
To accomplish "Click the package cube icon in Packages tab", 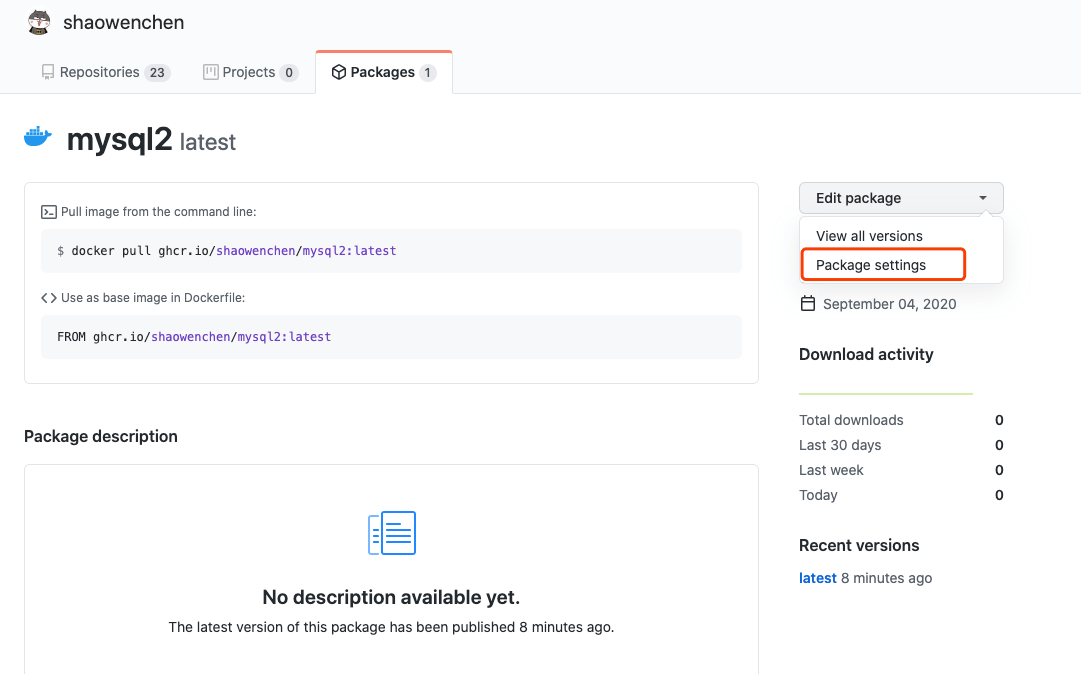I will point(339,72).
